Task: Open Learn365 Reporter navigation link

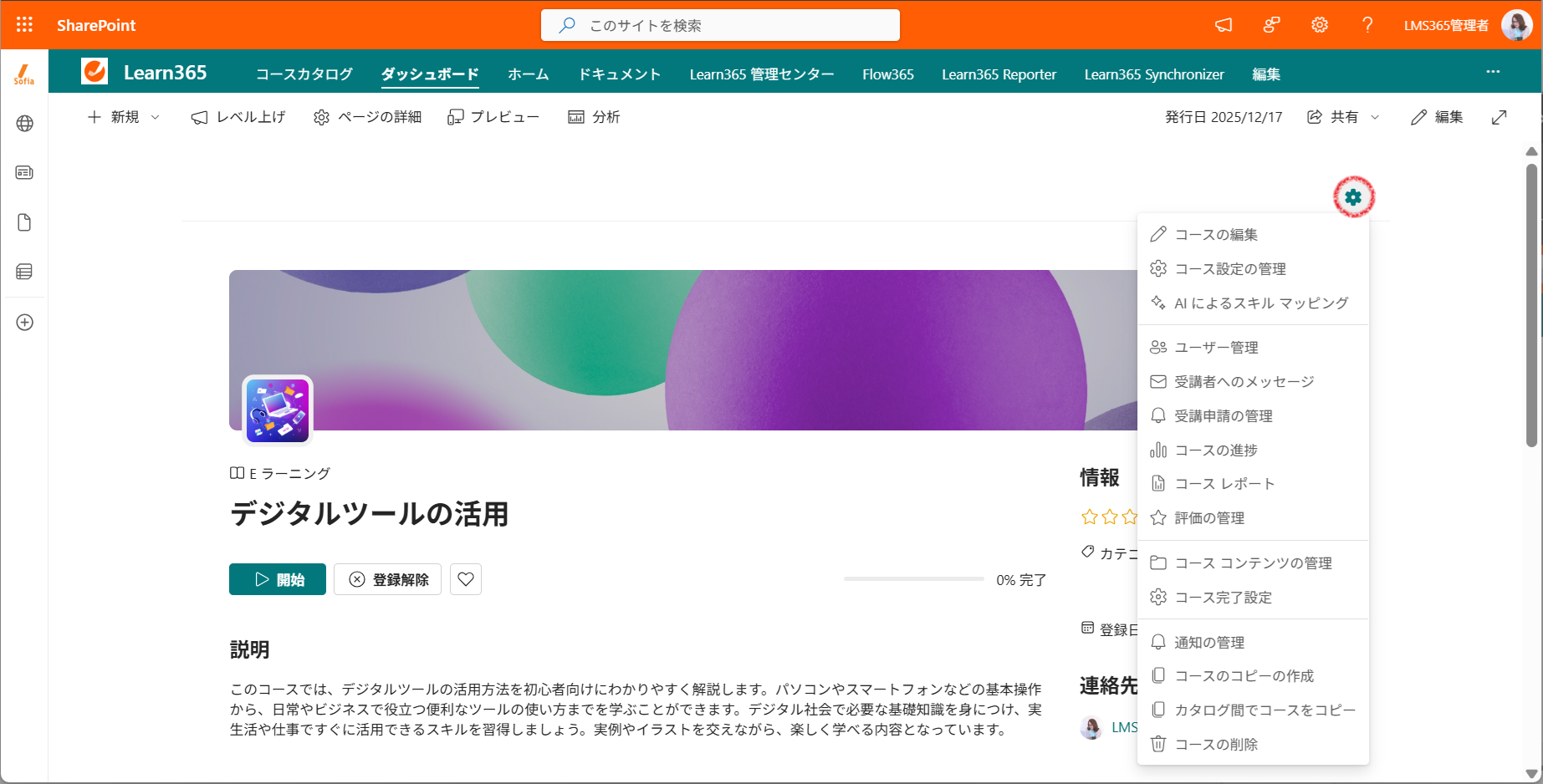Action: [x=999, y=74]
